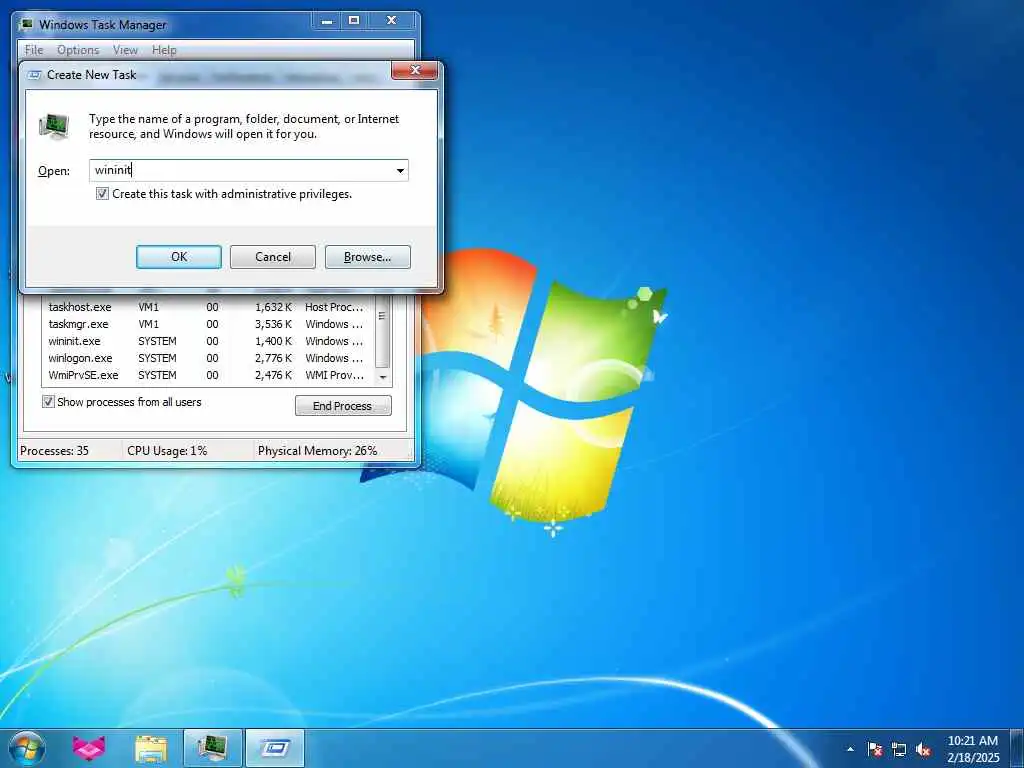The height and width of the screenshot is (768, 1024).
Task: Click the Windows Start orb
Action: coord(27,749)
